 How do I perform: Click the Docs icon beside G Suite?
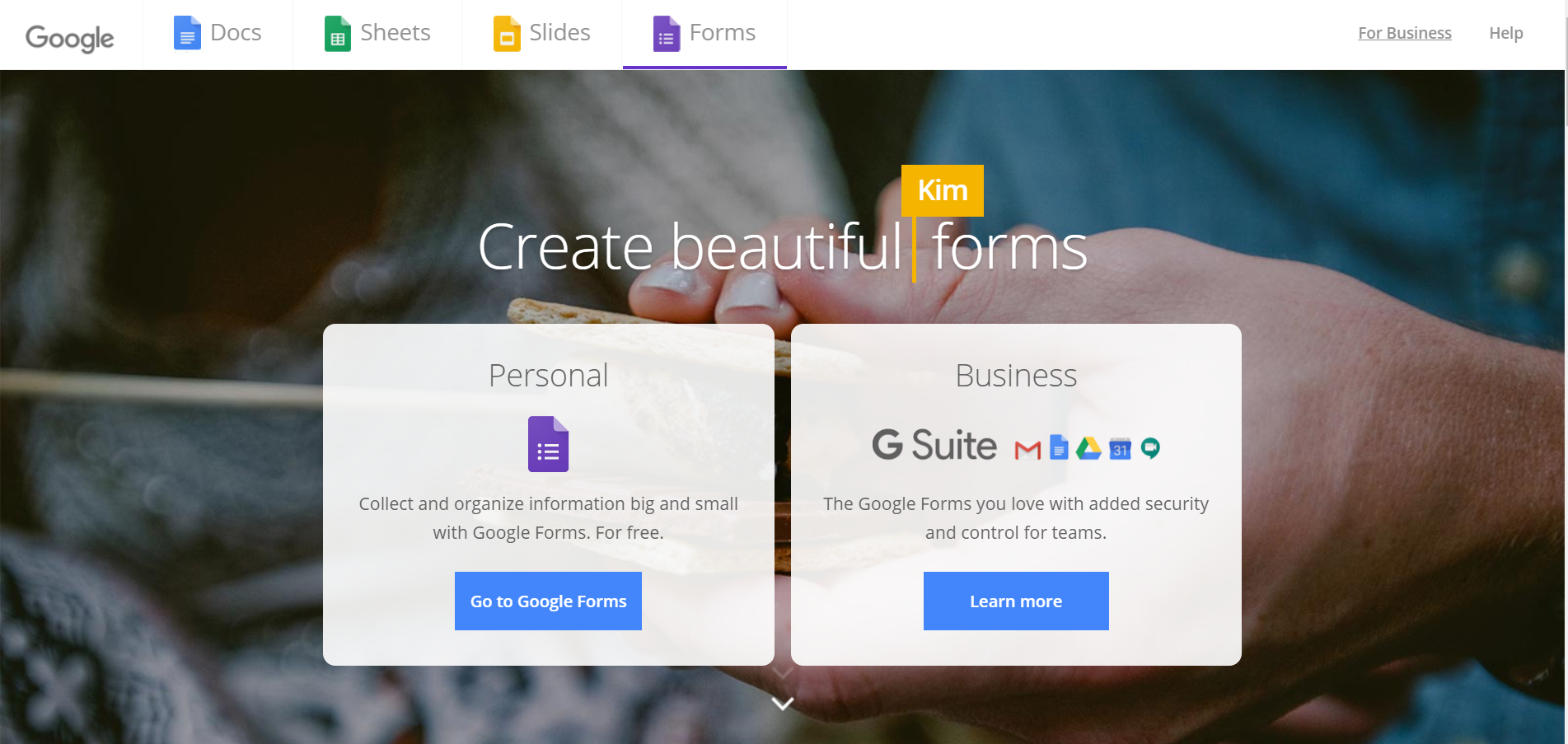tap(1059, 447)
